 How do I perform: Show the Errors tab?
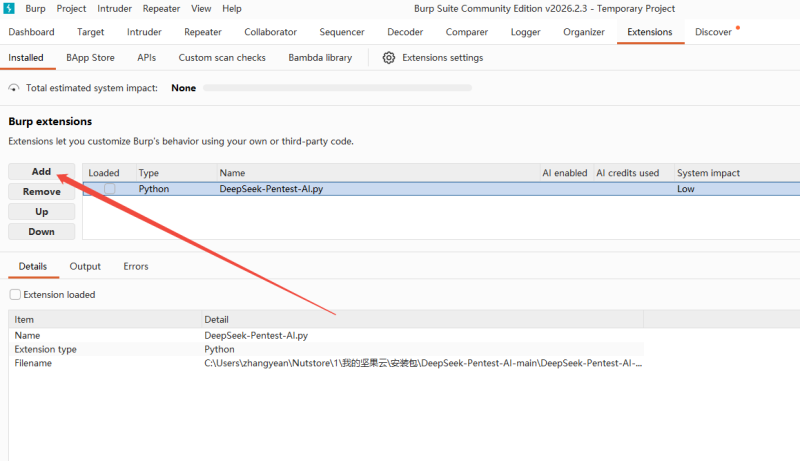tap(136, 267)
